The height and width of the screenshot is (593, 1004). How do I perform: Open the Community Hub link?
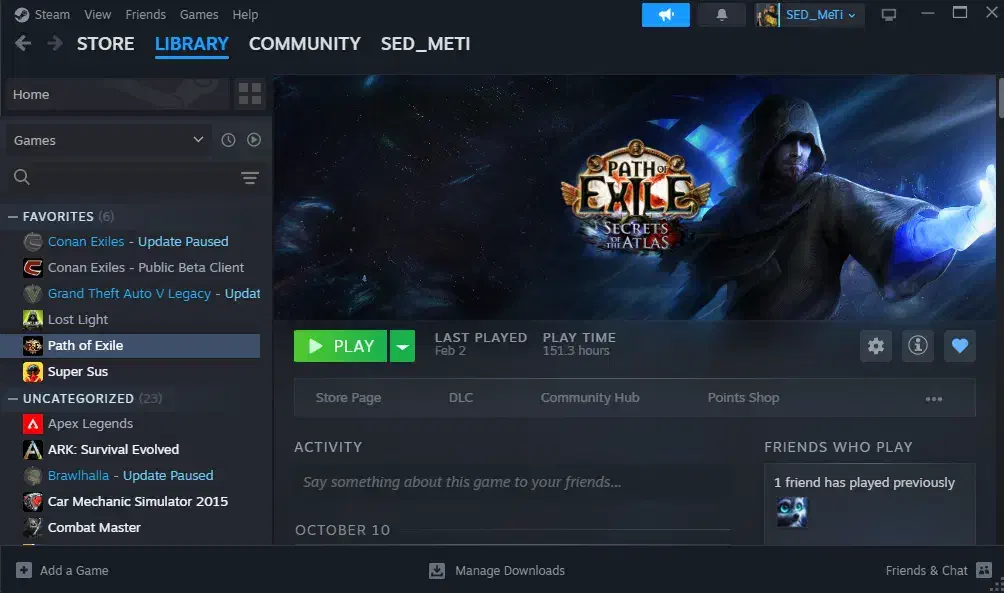pos(590,398)
